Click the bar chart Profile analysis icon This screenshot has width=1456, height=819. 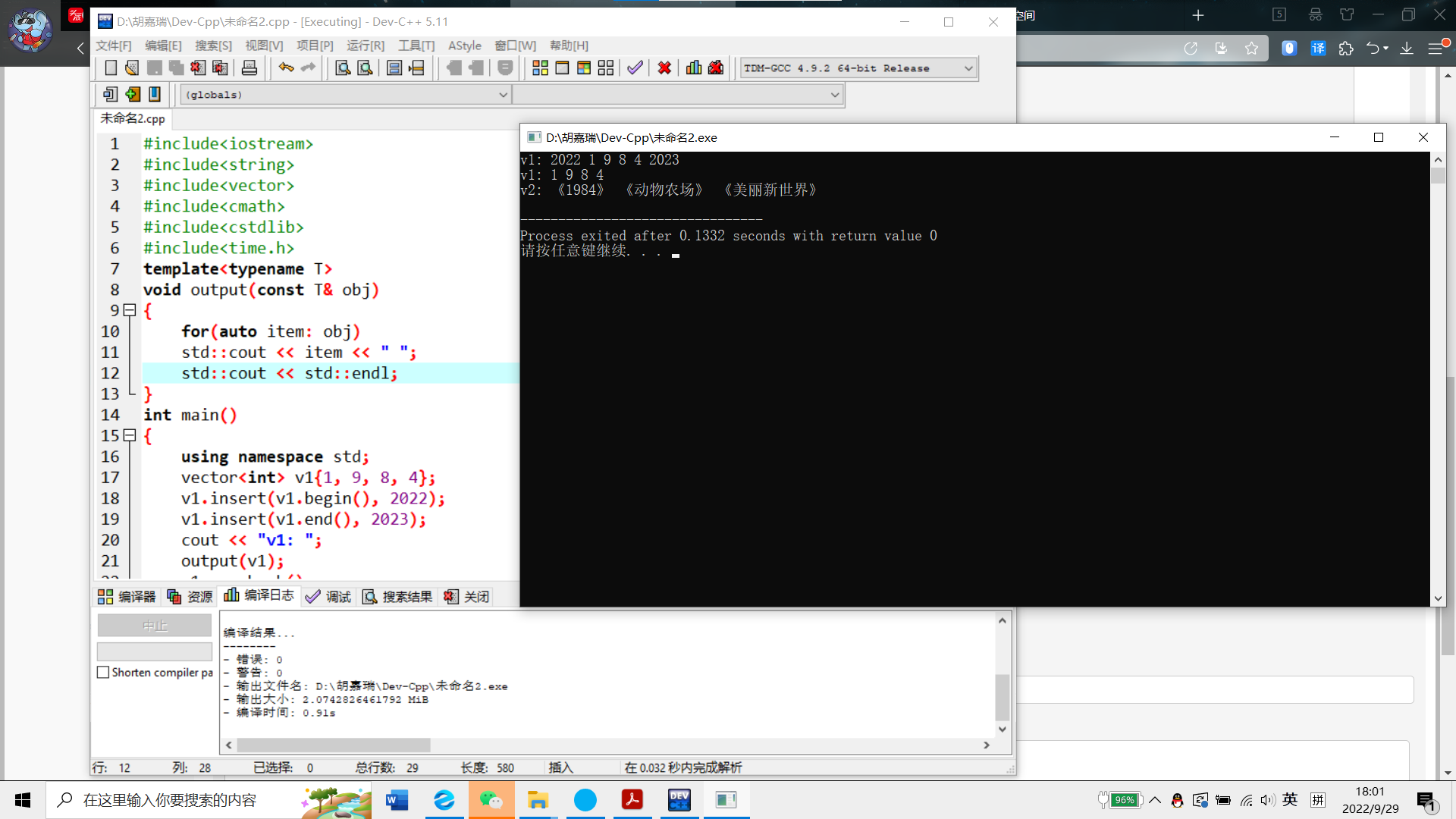(694, 68)
